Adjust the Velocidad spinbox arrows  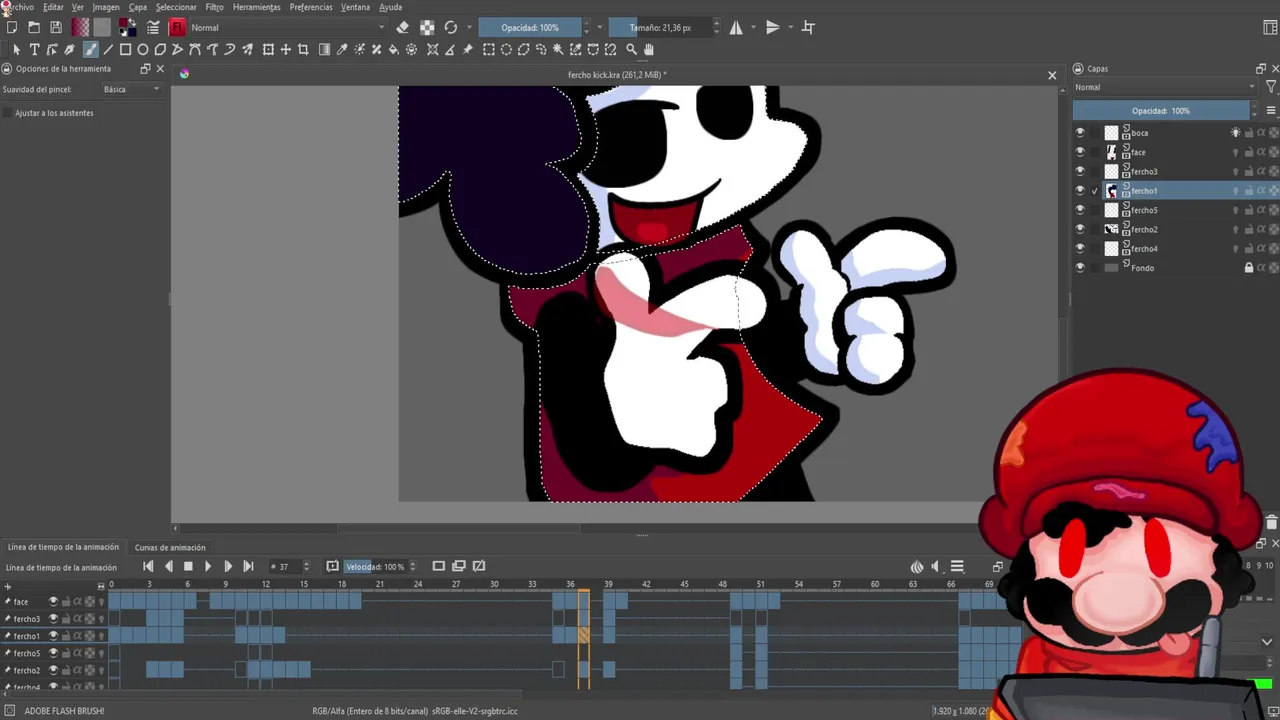(412, 567)
